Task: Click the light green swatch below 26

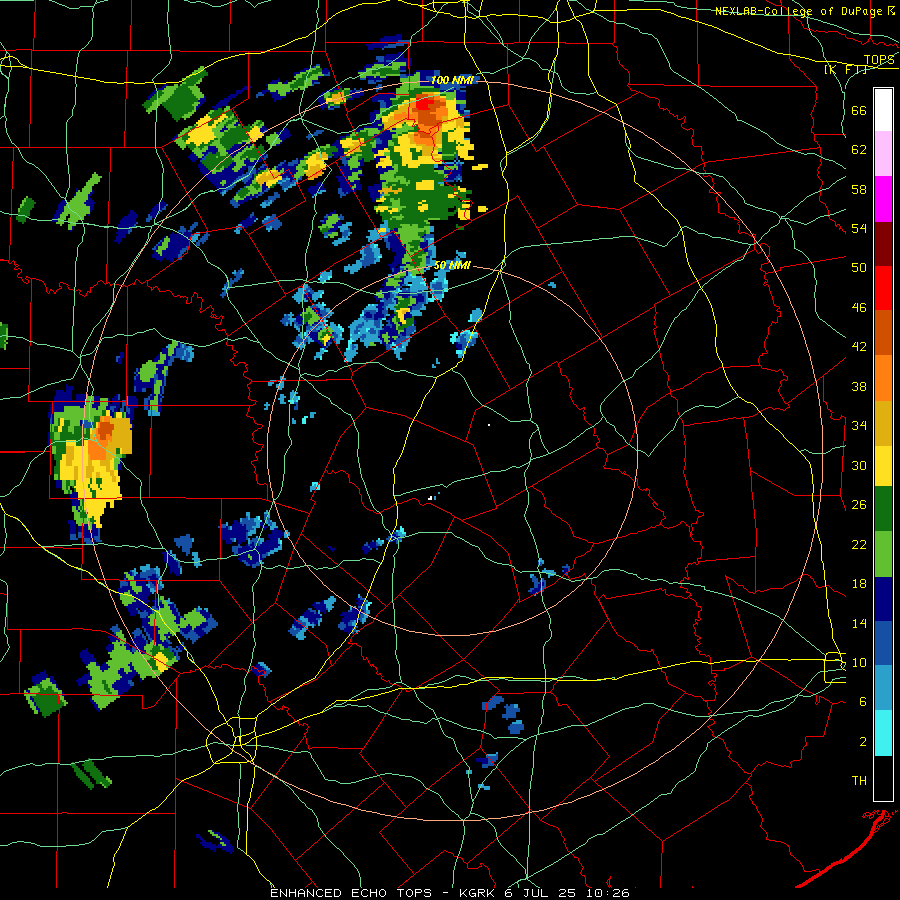Action: pyautogui.click(x=883, y=554)
